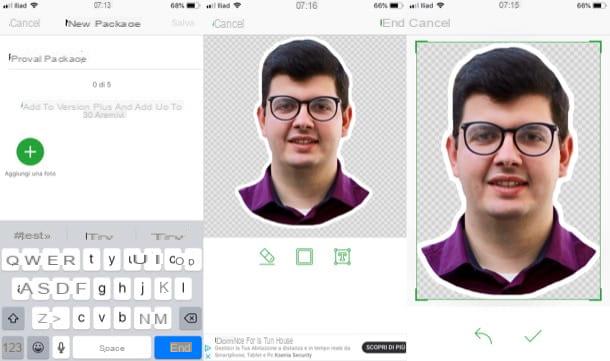Screen dimensions: 610x361
Task: Tap the keyboard shift arrow key
Action: pos(13,318)
